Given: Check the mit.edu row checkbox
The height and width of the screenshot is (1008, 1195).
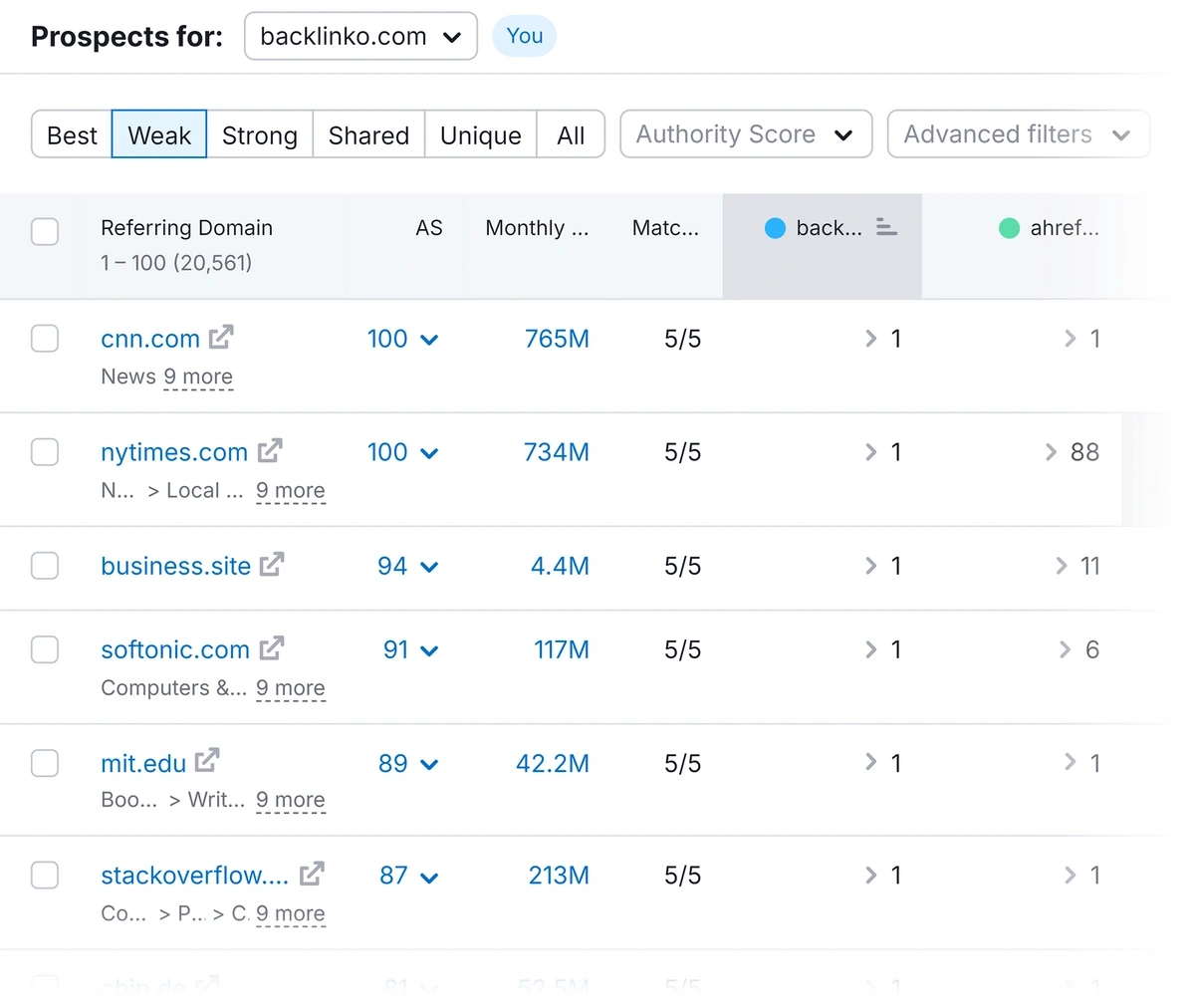Looking at the screenshot, I should coord(45,763).
